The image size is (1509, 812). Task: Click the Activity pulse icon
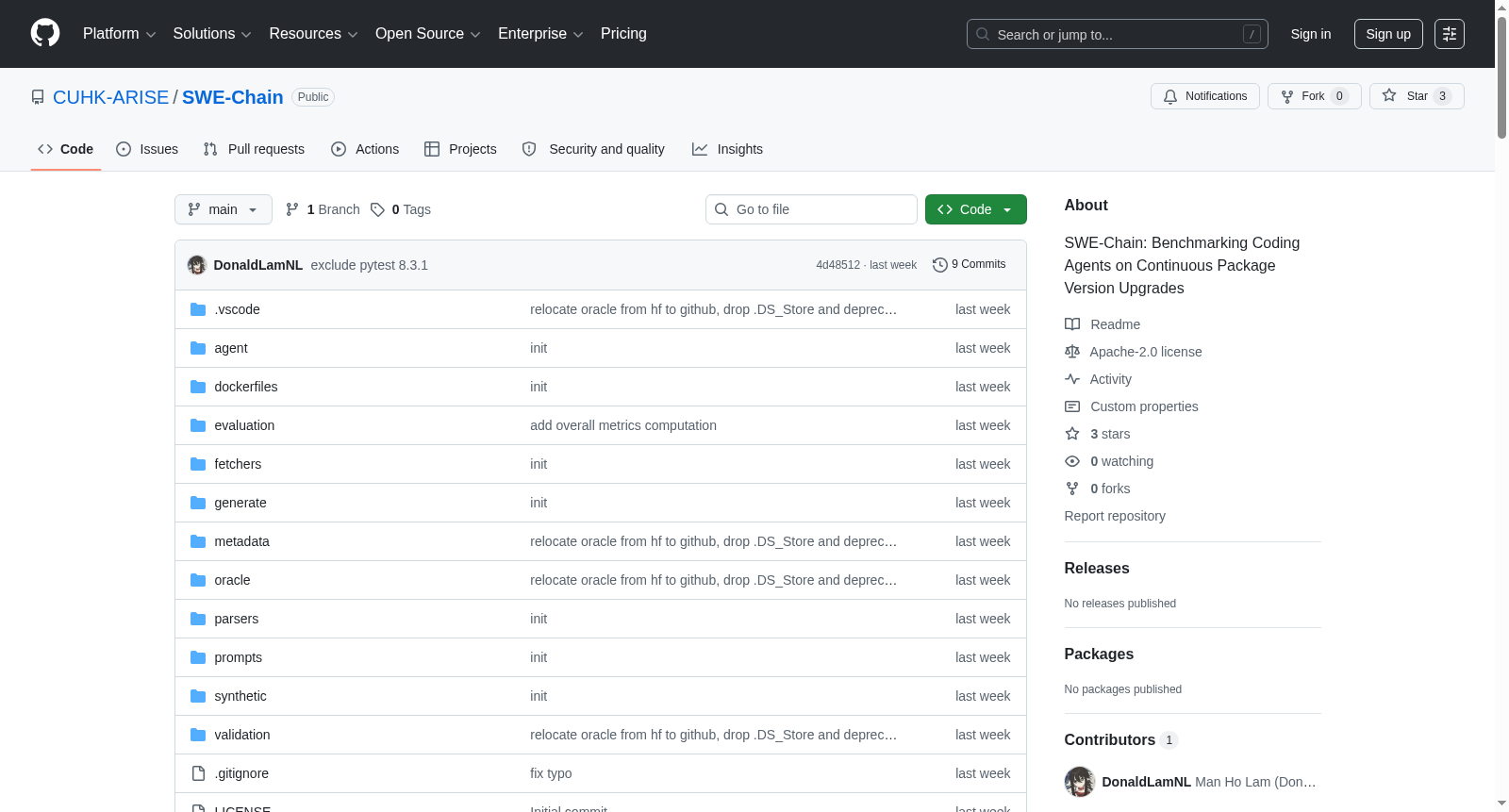[x=1072, y=379]
